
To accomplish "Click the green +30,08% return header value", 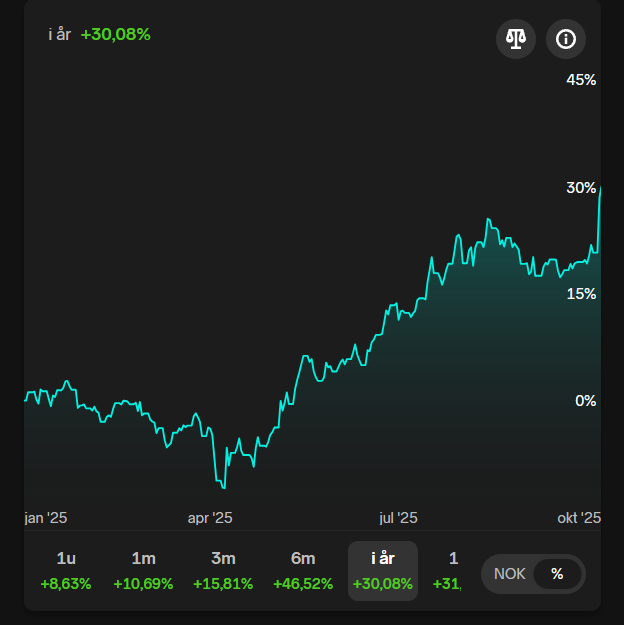I will tap(116, 34).
